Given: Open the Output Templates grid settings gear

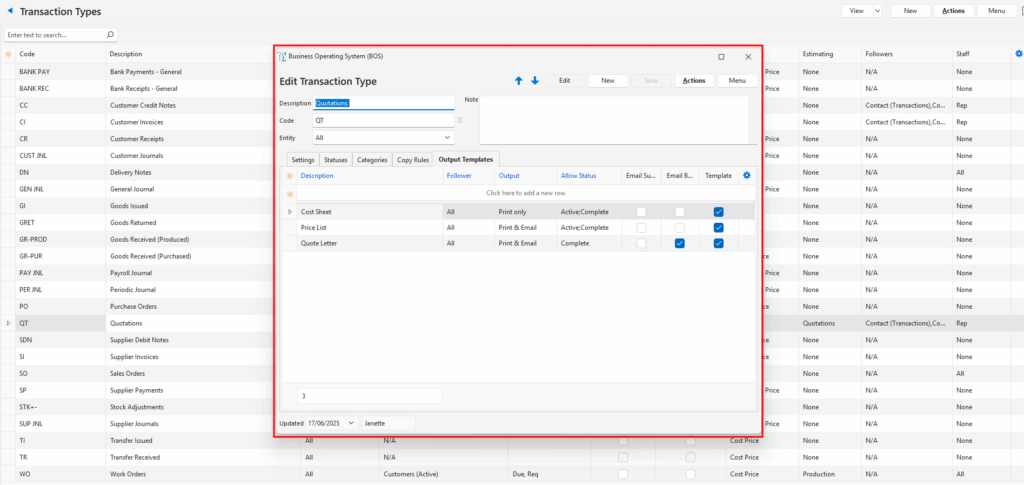Looking at the screenshot, I should tap(746, 176).
